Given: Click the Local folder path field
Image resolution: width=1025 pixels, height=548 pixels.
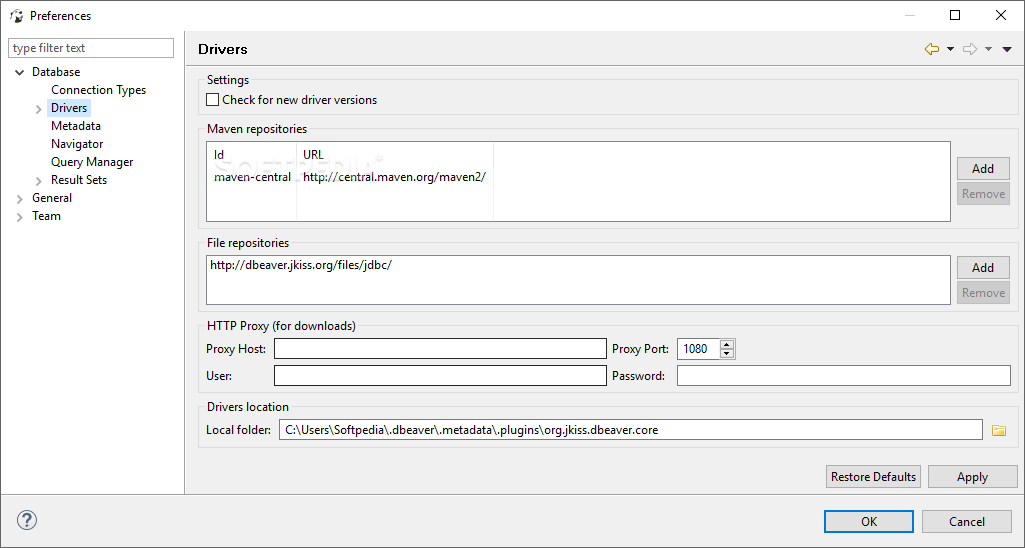Looking at the screenshot, I should (x=630, y=430).
